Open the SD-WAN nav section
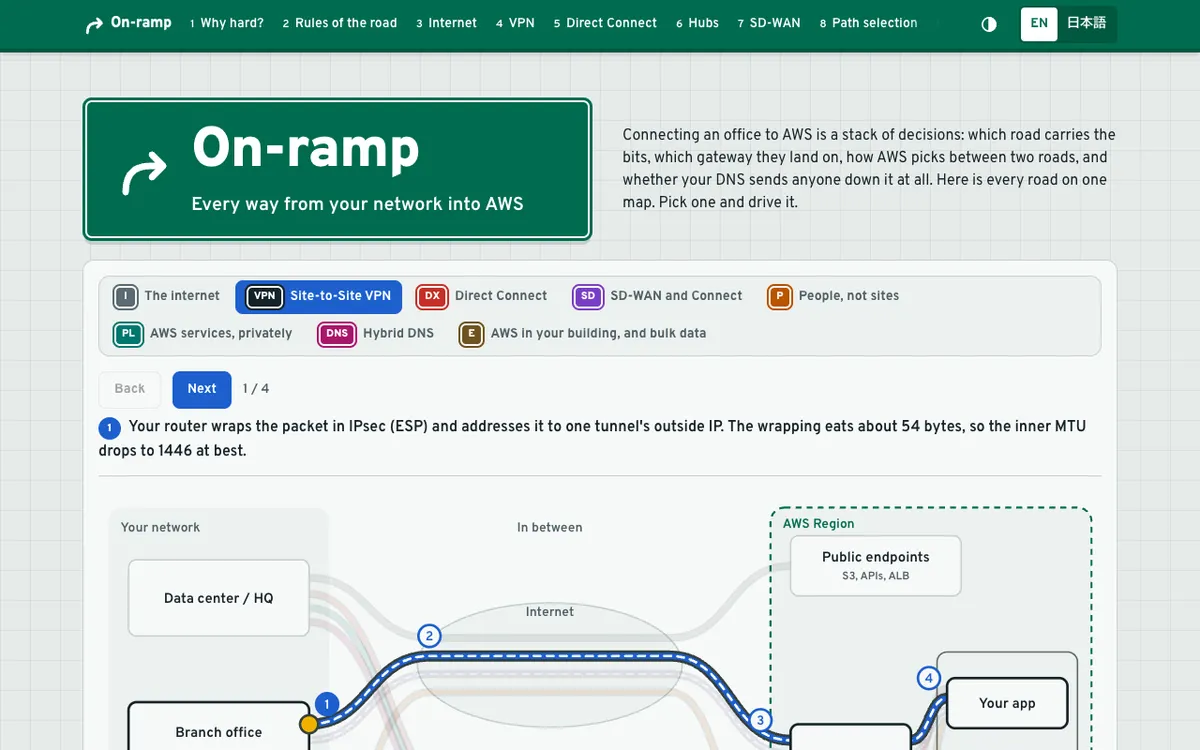Screen dimensions: 1200x750 tap(768, 23)
